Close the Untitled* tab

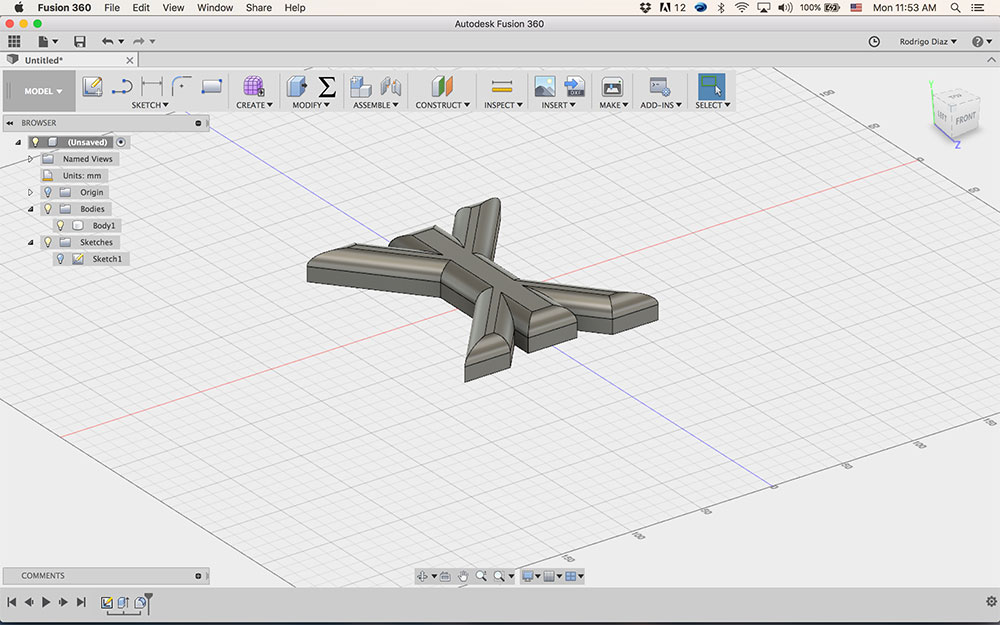pos(130,61)
